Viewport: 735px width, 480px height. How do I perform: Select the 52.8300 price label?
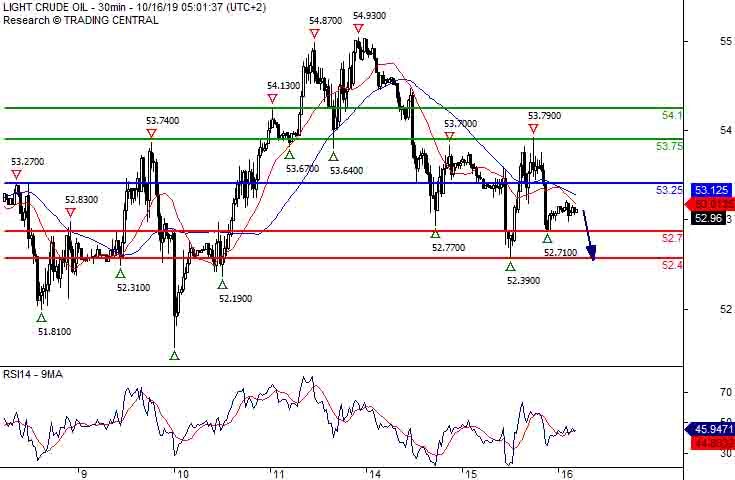(x=82, y=200)
